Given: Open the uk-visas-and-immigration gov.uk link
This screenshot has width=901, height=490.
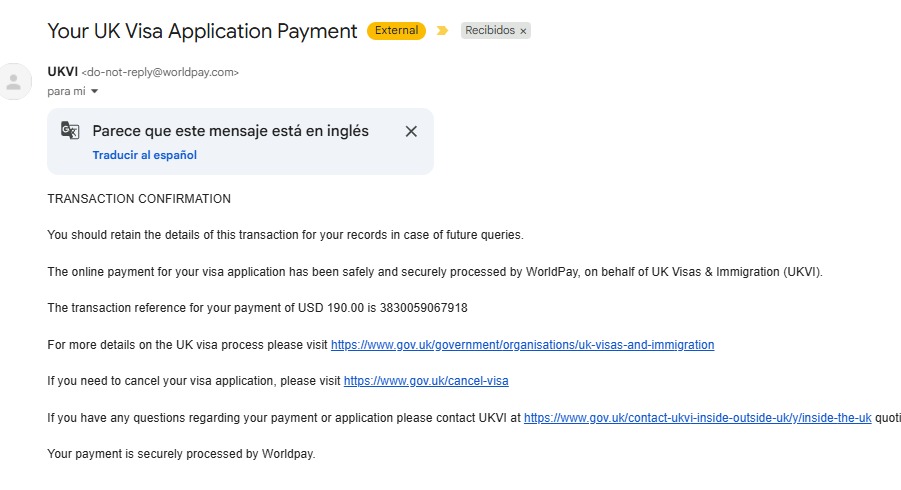Looking at the screenshot, I should 522,345.
